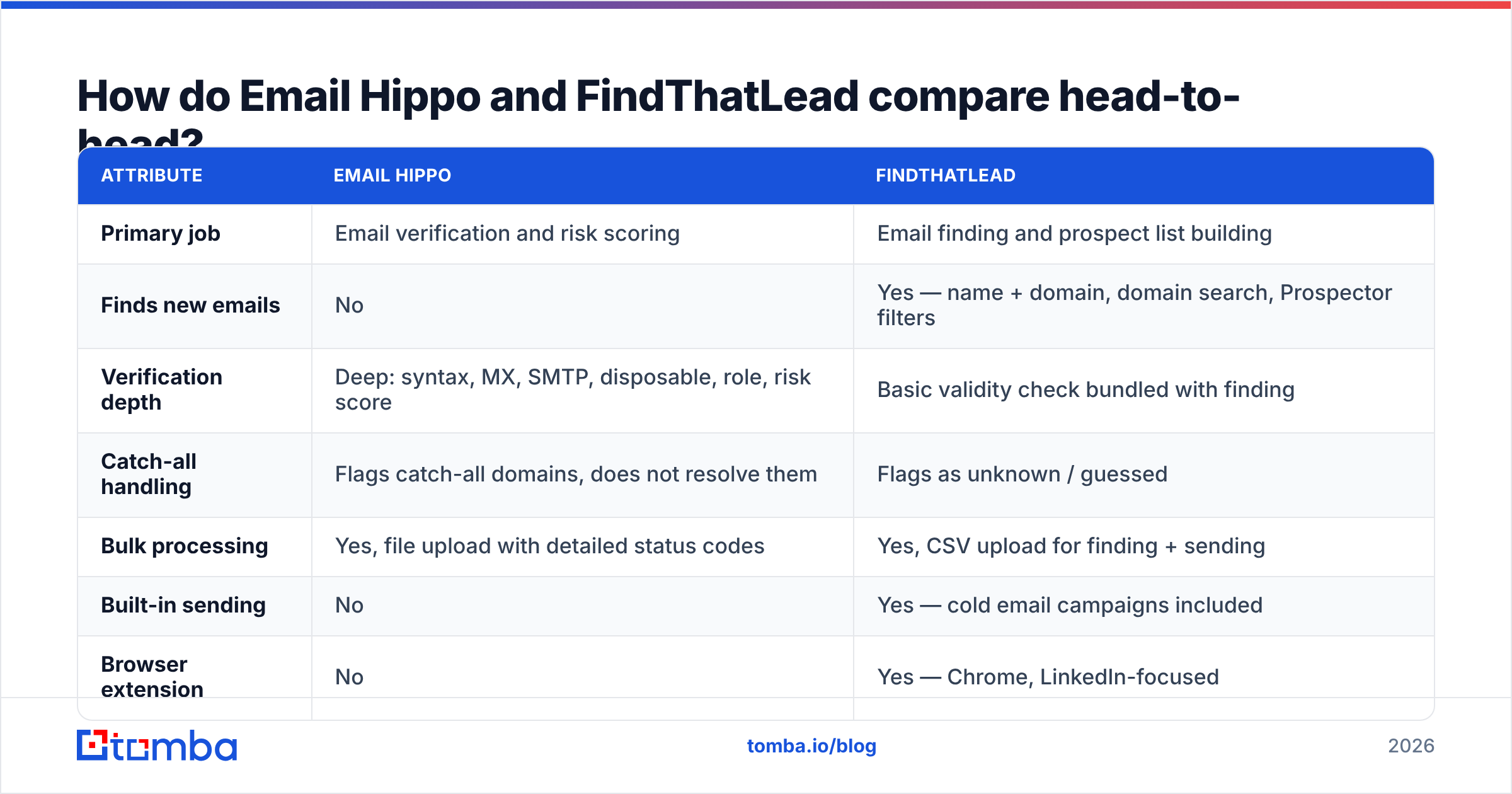Click the EMAIL HIPPO column header
The height and width of the screenshot is (794, 1512).
click(392, 175)
